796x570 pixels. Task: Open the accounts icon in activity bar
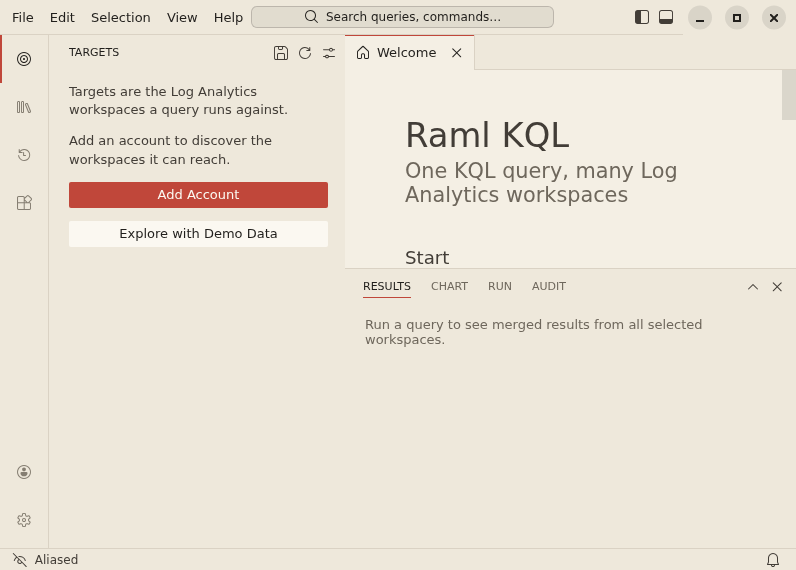[24, 472]
